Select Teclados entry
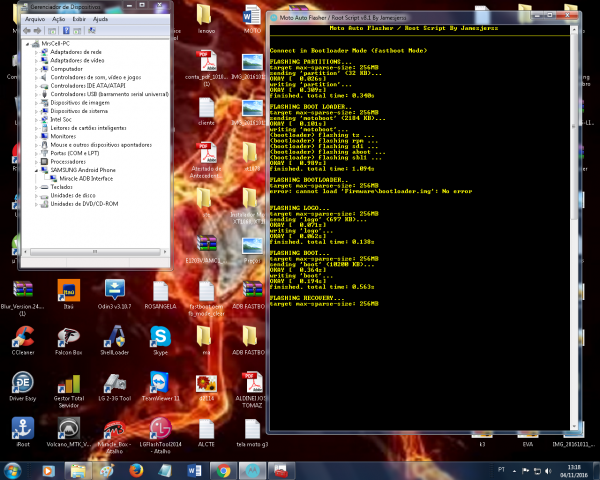This screenshot has width=600, height=480. 61,187
